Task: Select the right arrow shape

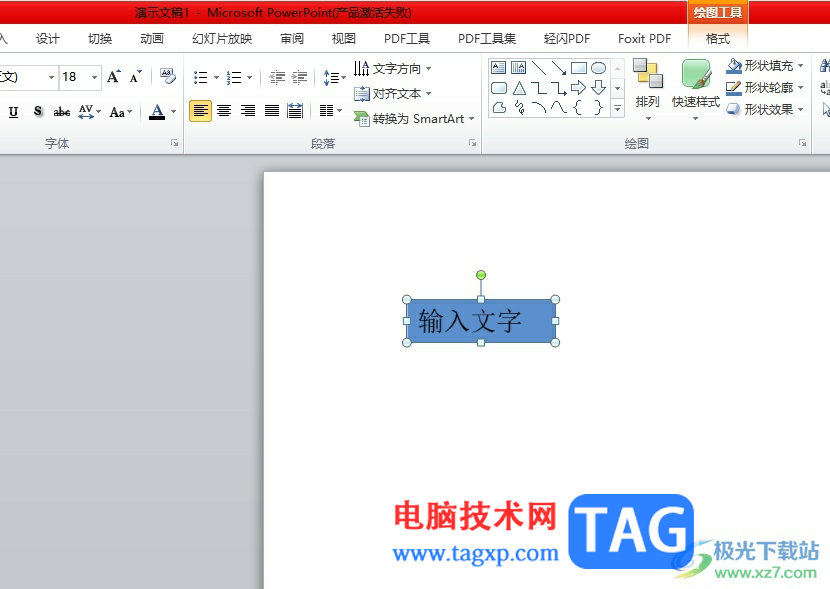Action: click(x=578, y=87)
